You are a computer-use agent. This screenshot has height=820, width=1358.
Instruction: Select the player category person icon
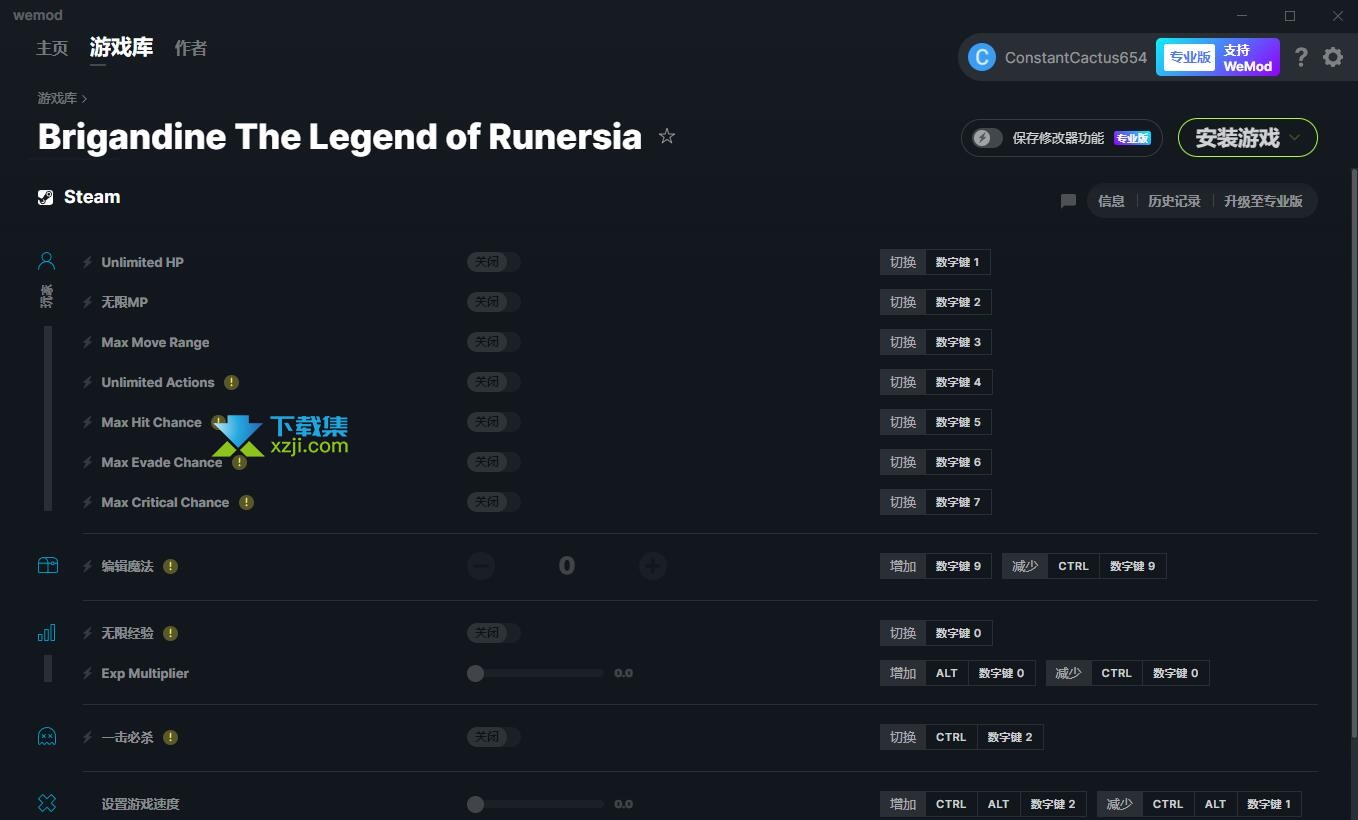46,262
